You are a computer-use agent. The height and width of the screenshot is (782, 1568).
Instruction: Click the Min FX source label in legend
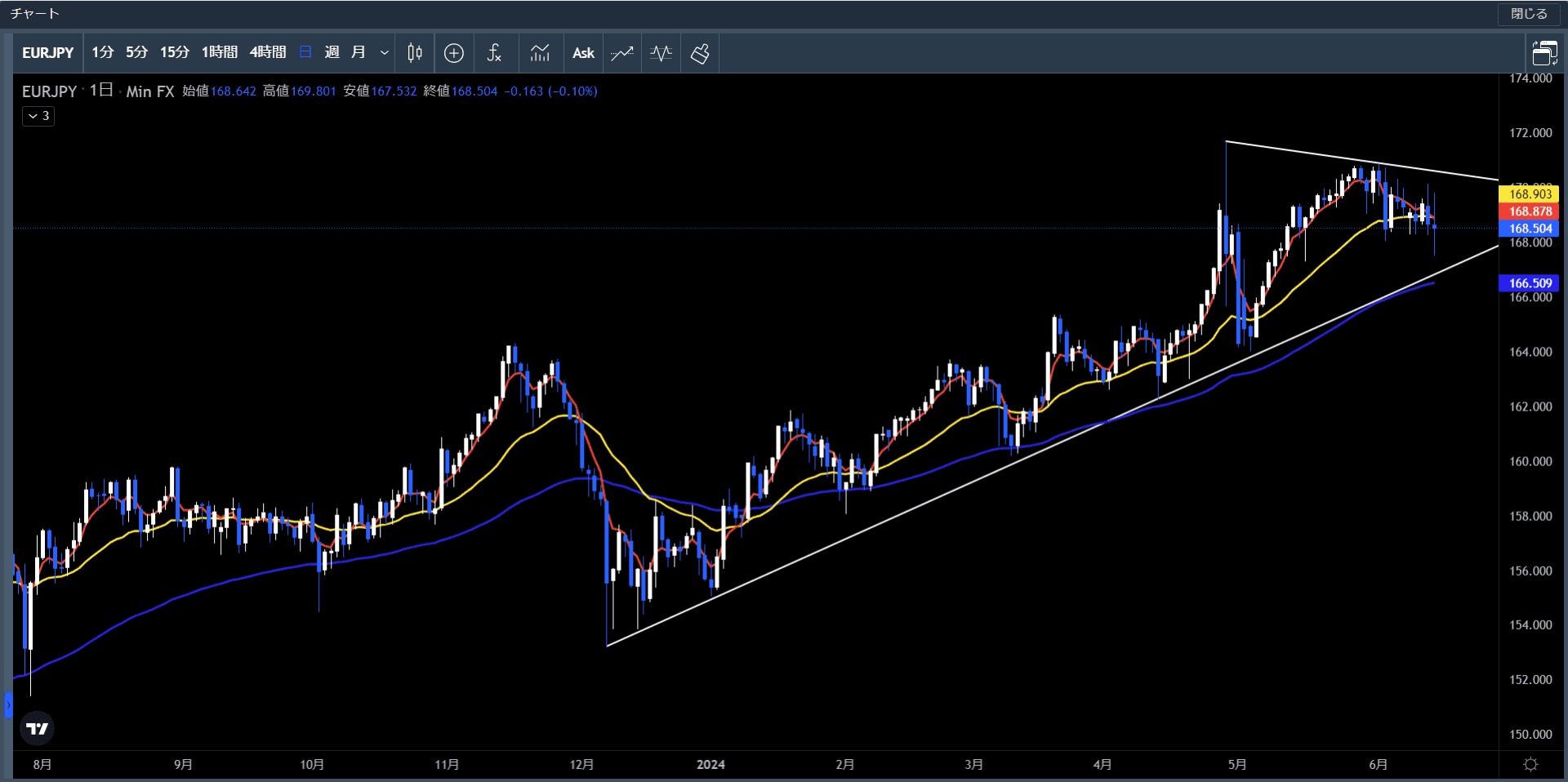click(x=150, y=91)
